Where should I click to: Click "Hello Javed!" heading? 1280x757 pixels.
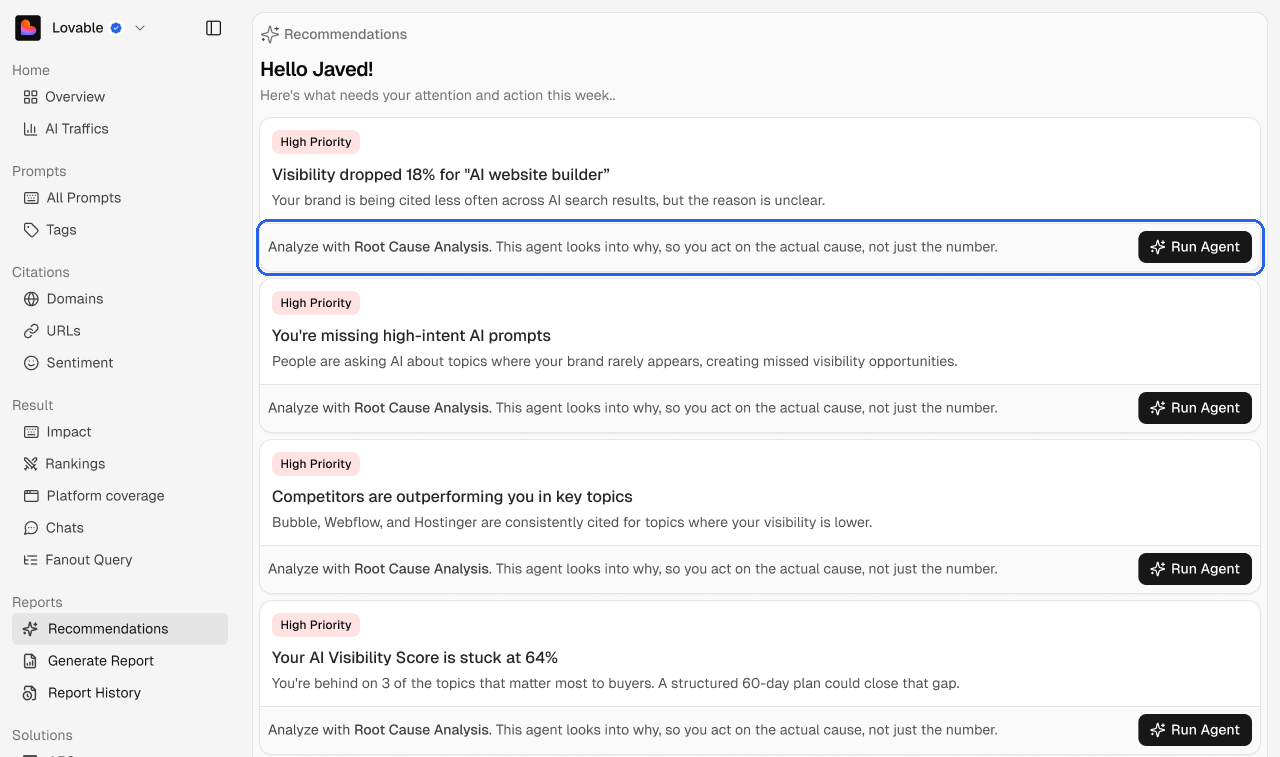tap(317, 69)
